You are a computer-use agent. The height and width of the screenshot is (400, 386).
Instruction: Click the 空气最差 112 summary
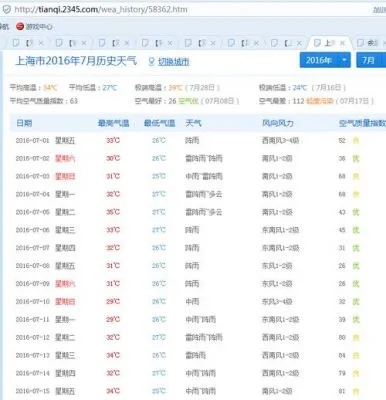pos(316,101)
